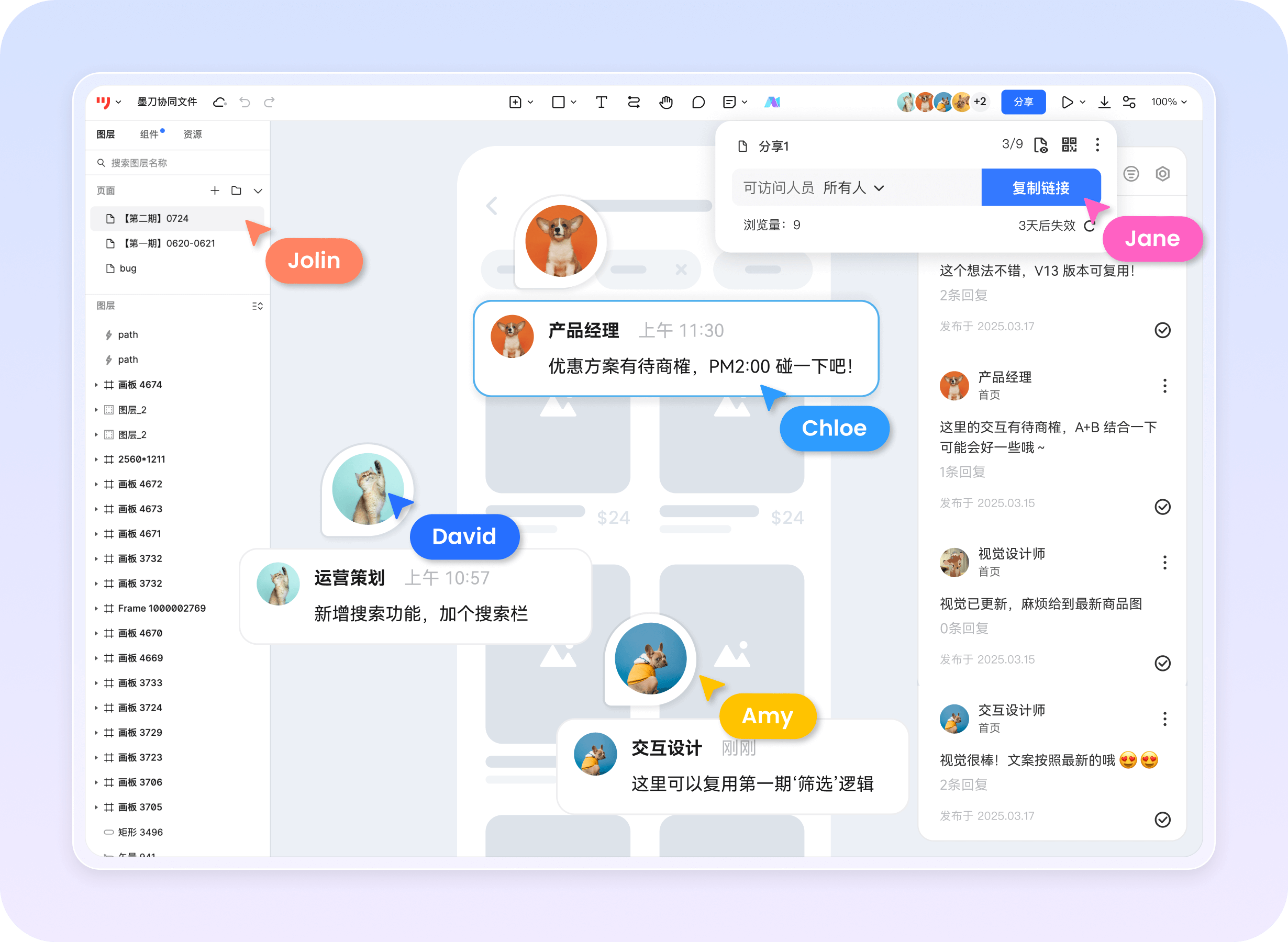Open the MockingBot logo main menu
1288x942 pixels.
[x=108, y=102]
